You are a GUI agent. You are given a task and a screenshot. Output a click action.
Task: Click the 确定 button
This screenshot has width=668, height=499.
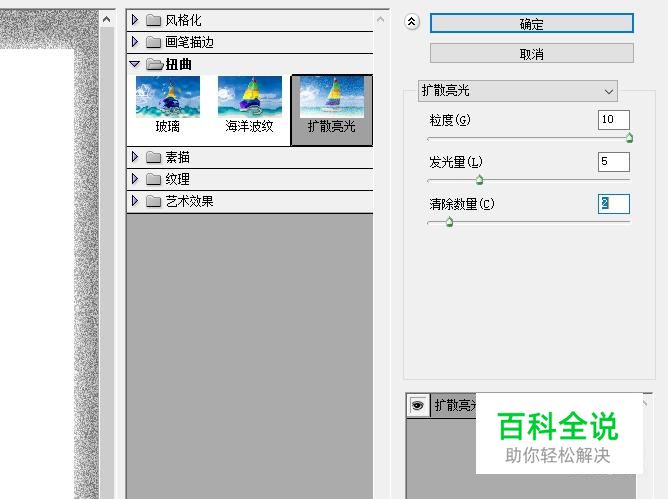coord(532,23)
